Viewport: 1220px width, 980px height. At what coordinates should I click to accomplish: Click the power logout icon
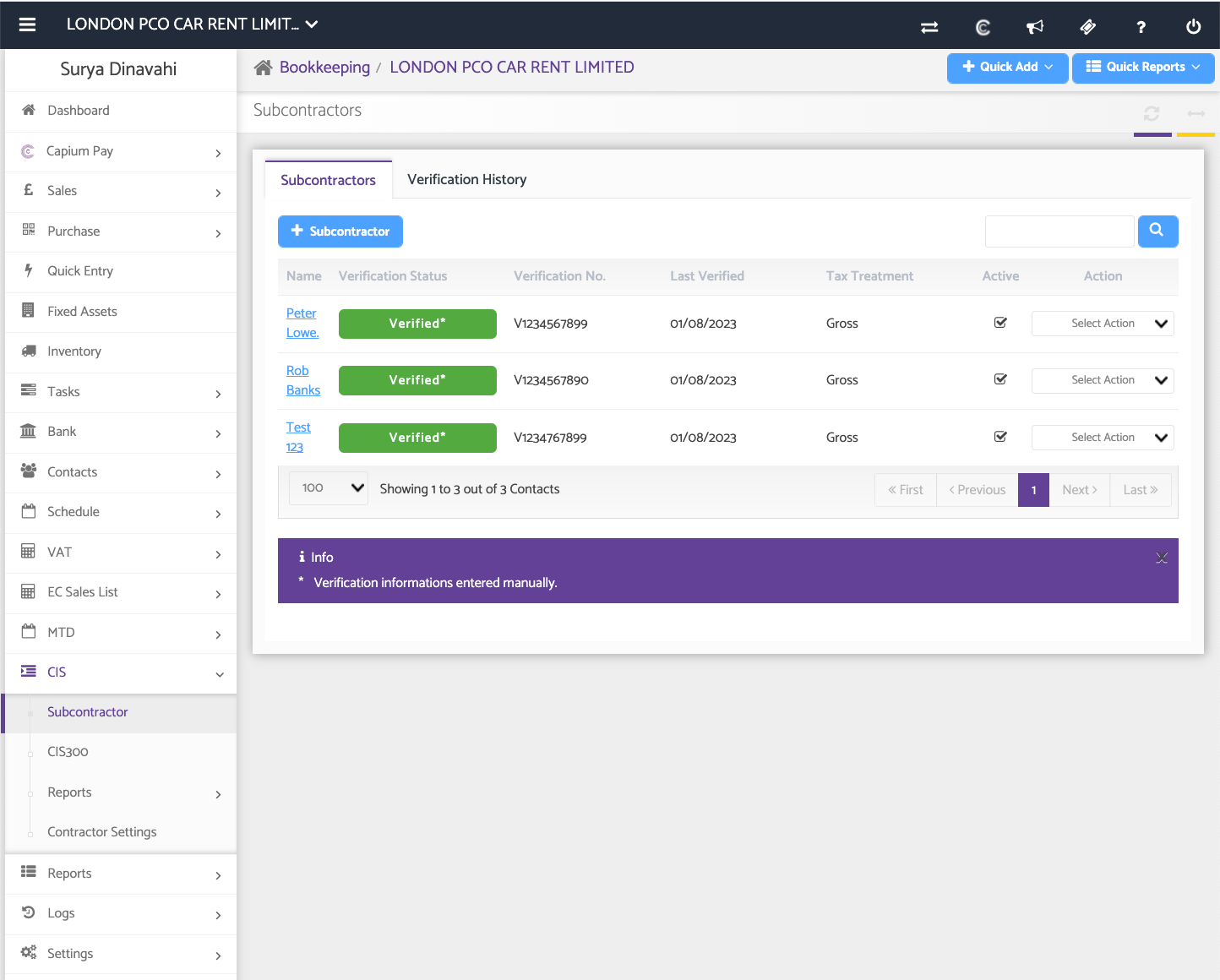[1194, 27]
